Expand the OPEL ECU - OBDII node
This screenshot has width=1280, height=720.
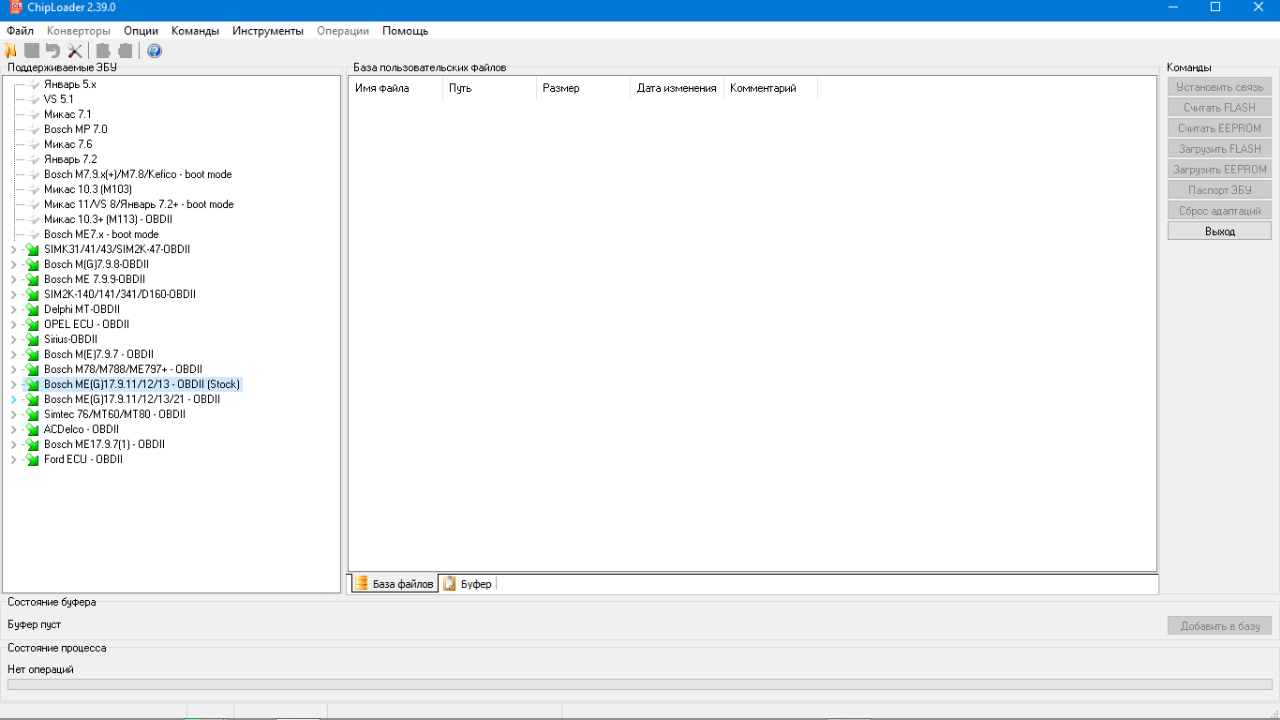point(14,325)
